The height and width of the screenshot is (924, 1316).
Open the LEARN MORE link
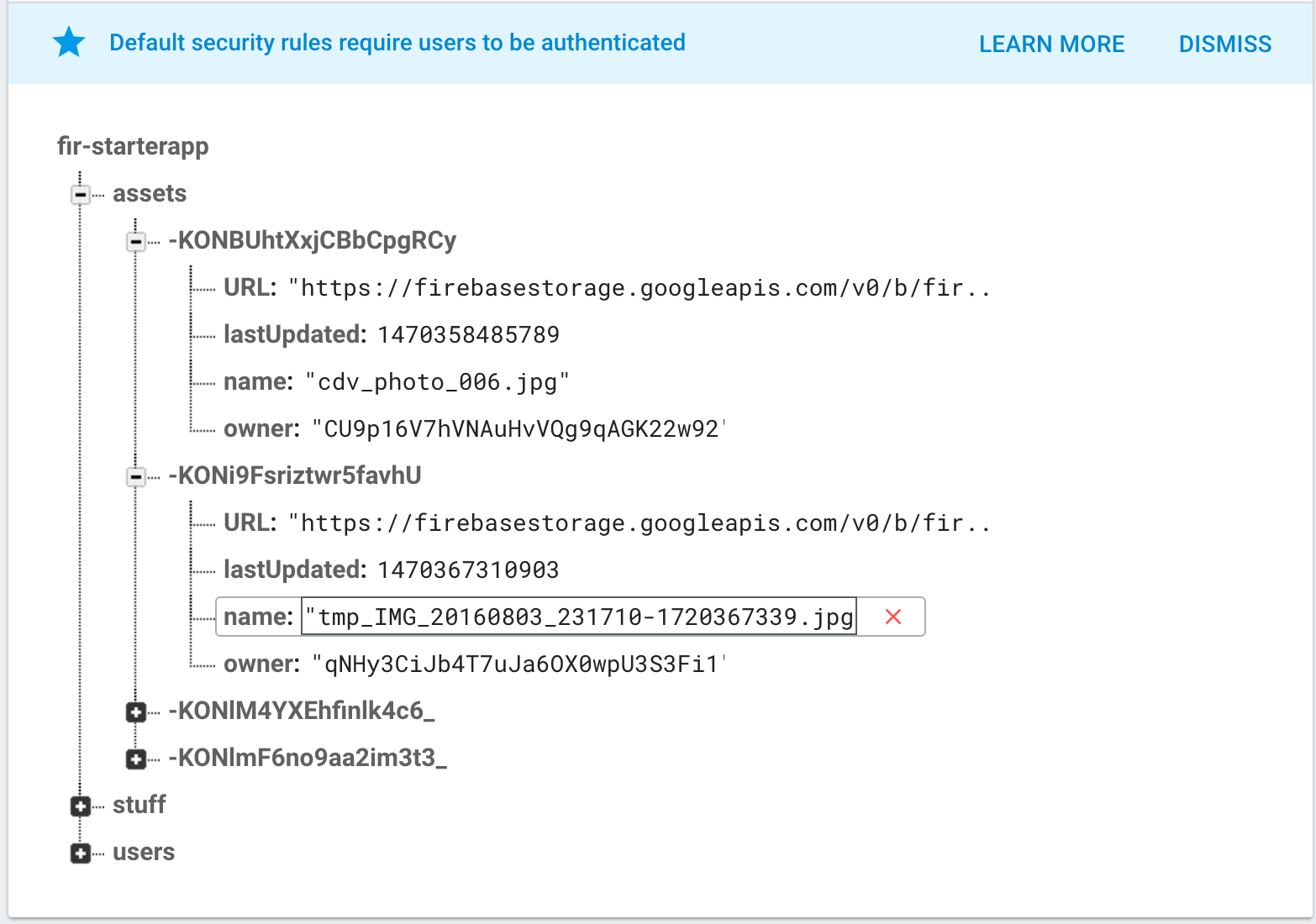tap(1051, 44)
